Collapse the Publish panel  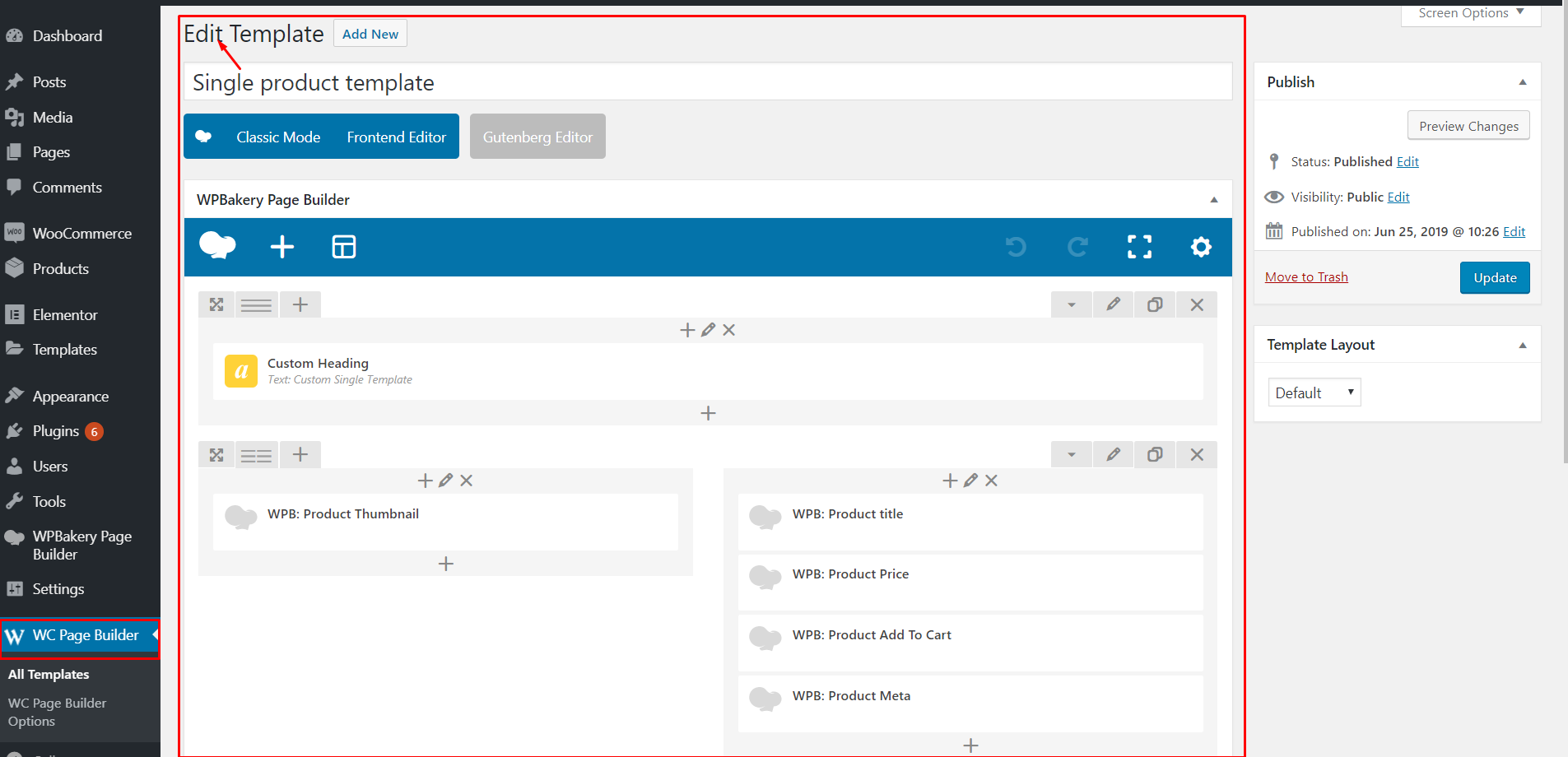coord(1523,82)
